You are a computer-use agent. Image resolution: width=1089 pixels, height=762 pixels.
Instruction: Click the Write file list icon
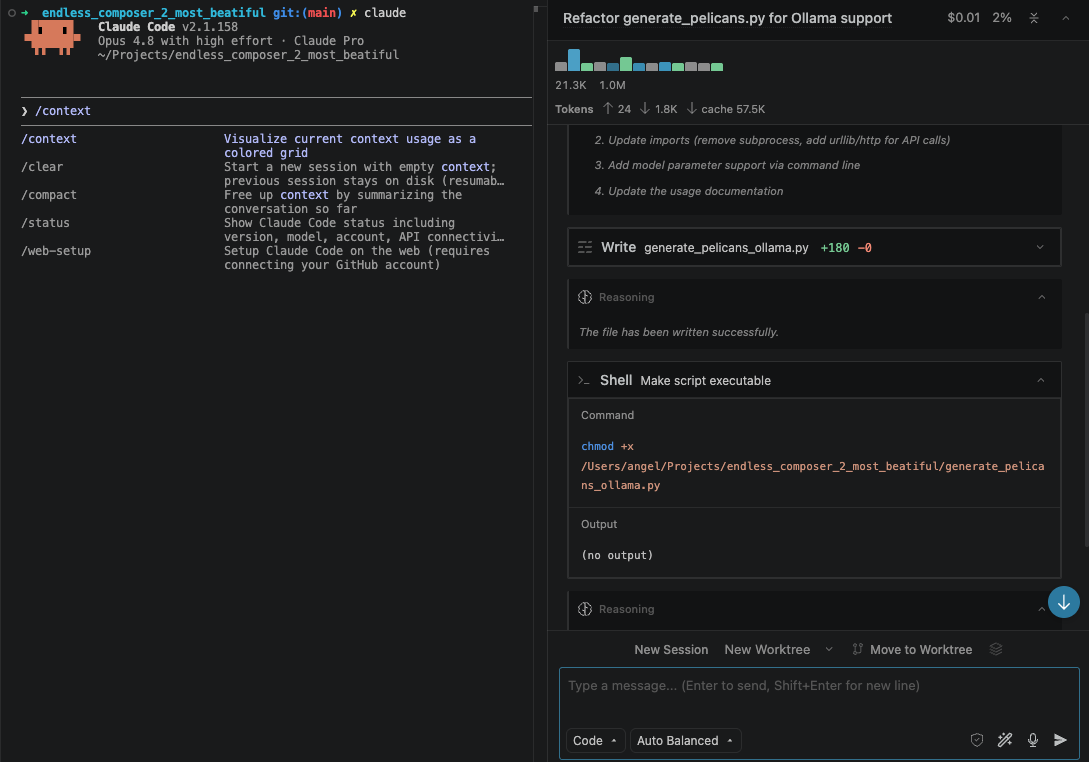click(x=585, y=247)
